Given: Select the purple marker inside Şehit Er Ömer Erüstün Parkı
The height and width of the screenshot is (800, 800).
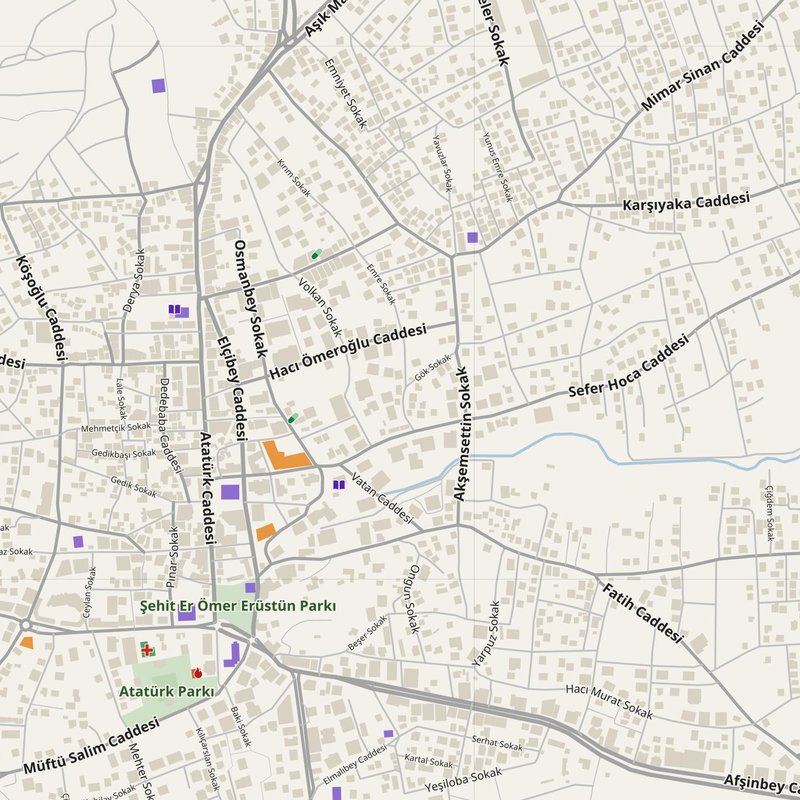Looking at the screenshot, I should coord(250,587).
